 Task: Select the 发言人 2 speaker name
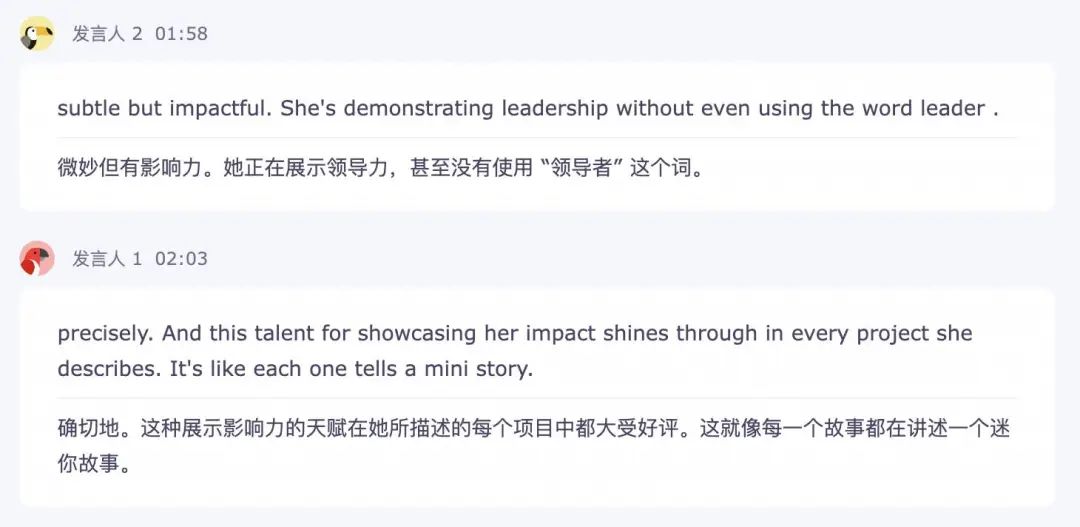[107, 34]
